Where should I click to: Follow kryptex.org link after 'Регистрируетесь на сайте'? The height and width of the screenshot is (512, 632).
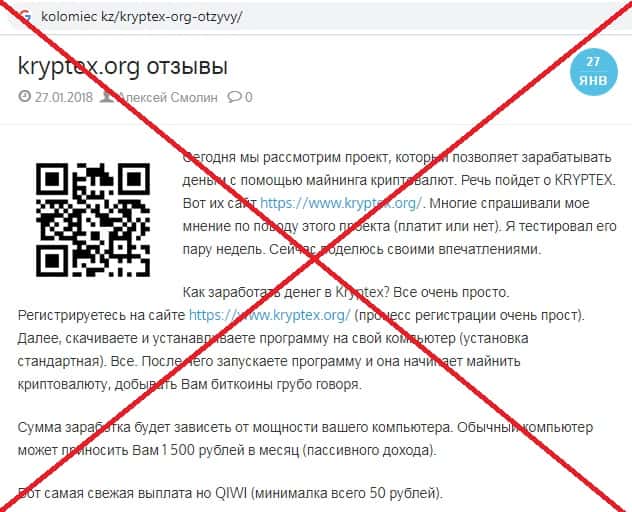(270, 315)
